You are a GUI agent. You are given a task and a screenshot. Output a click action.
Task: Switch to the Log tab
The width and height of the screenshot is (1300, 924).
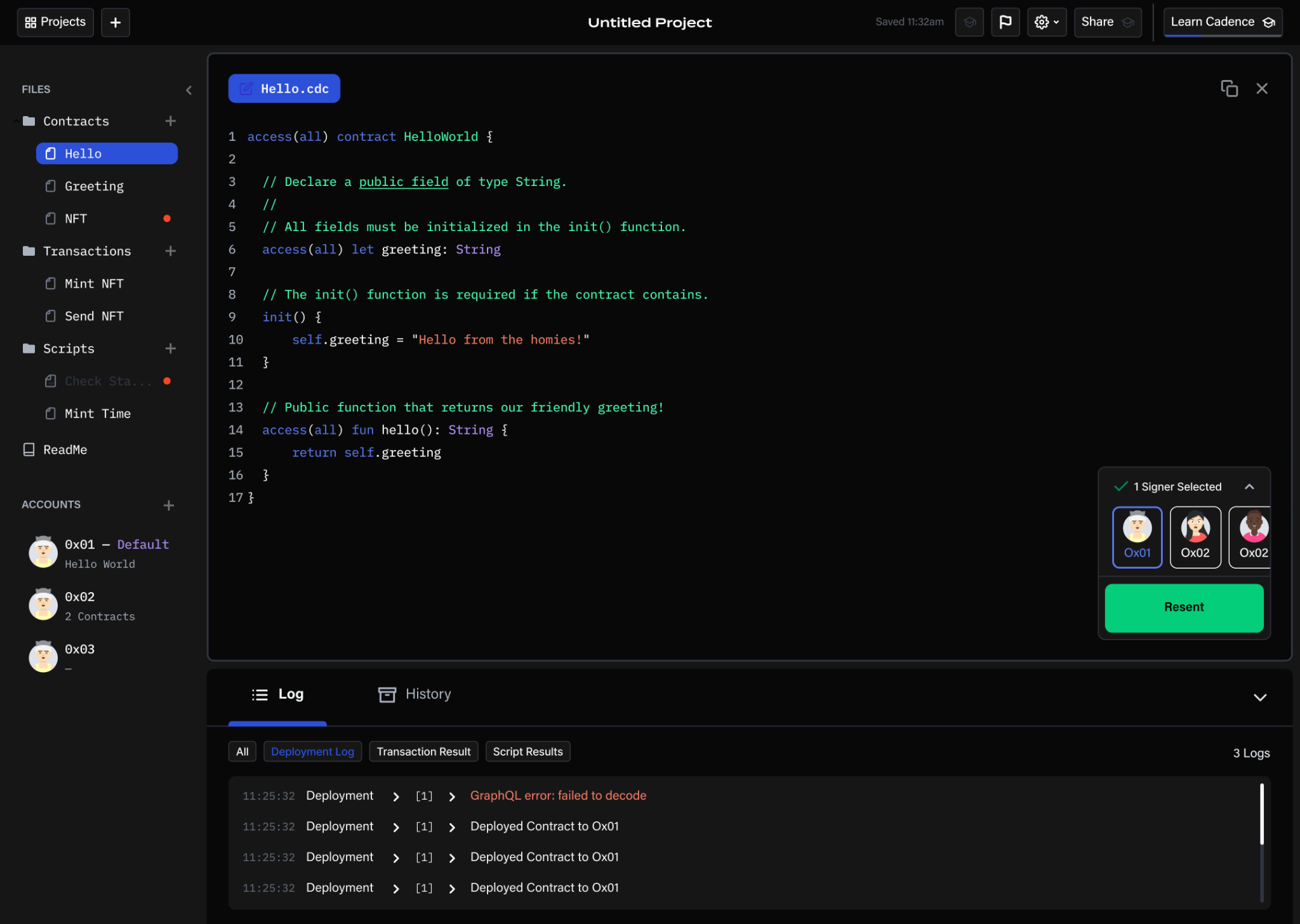click(x=277, y=694)
